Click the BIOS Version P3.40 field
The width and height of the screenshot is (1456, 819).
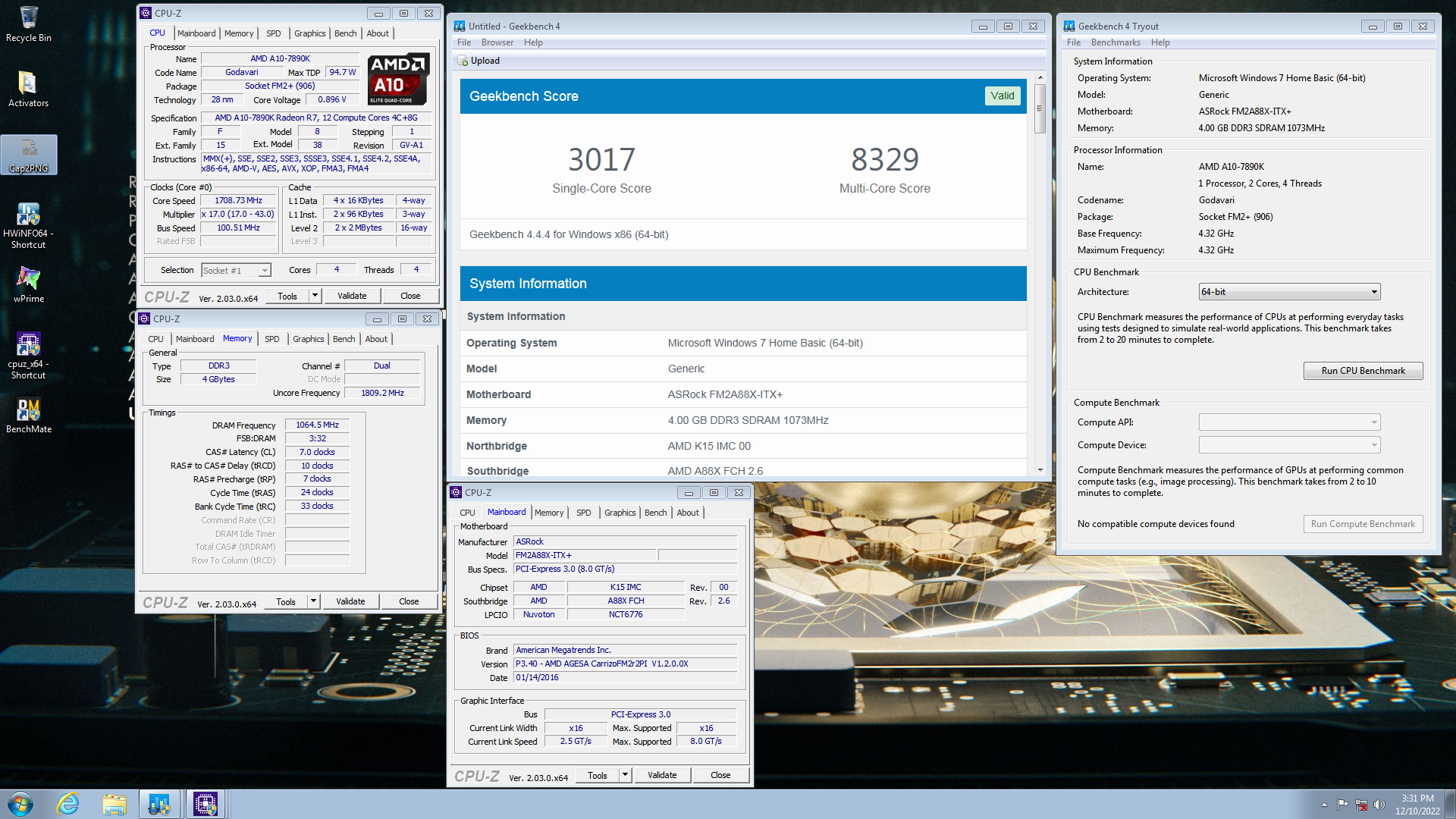(x=625, y=664)
